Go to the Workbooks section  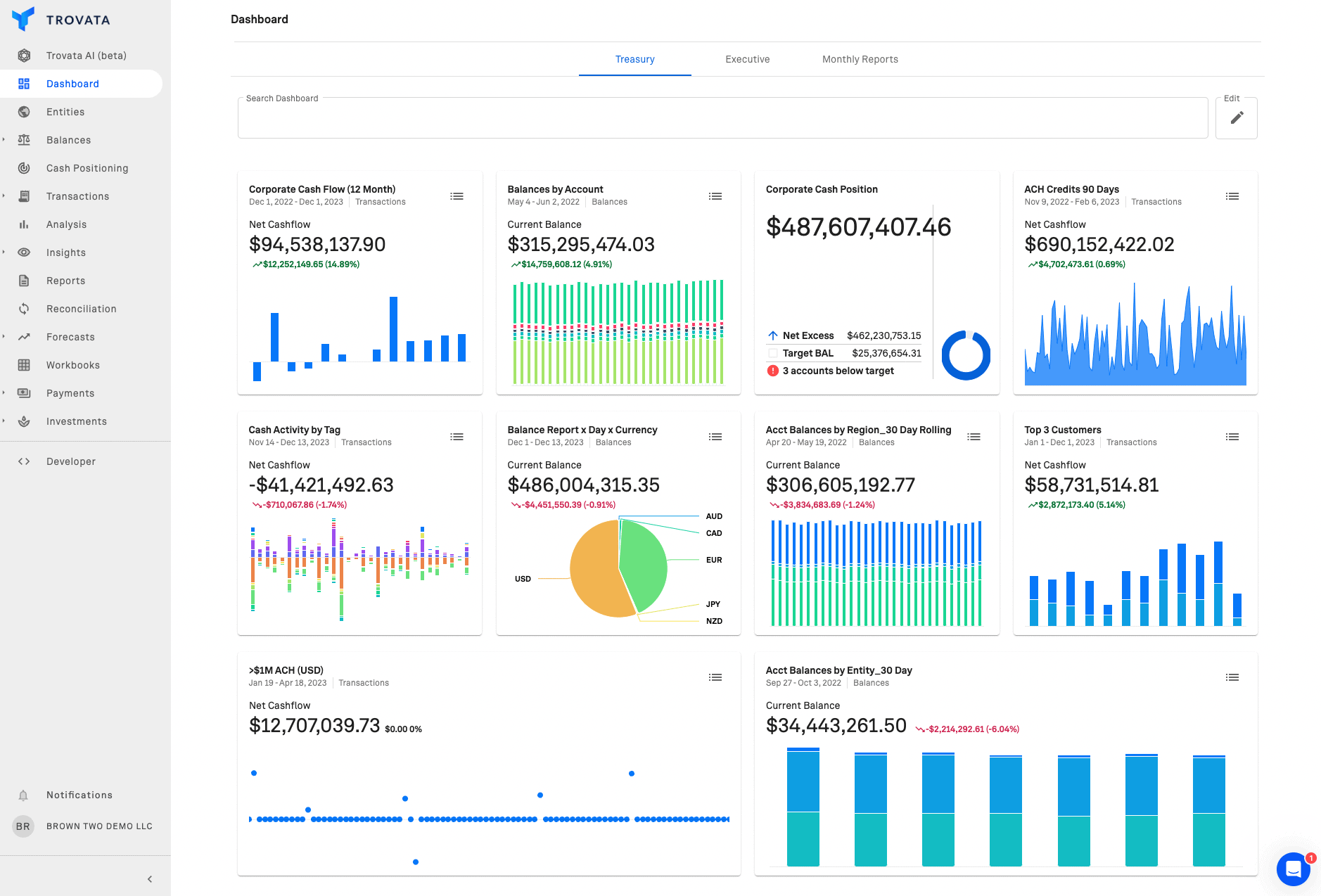coord(72,364)
